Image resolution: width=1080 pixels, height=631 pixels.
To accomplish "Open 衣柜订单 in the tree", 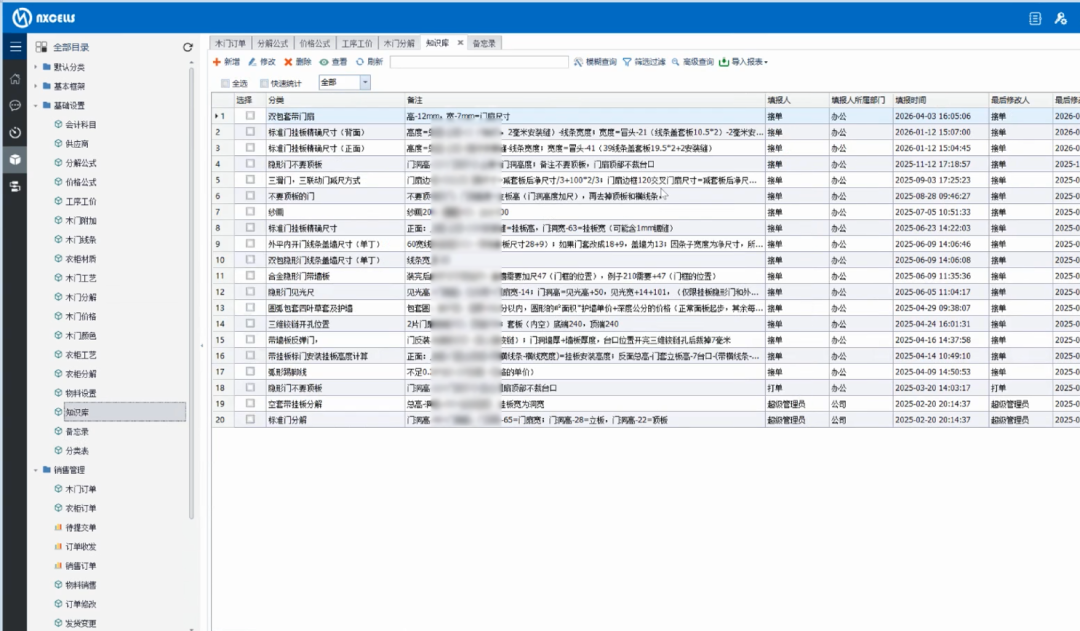I will [81, 508].
